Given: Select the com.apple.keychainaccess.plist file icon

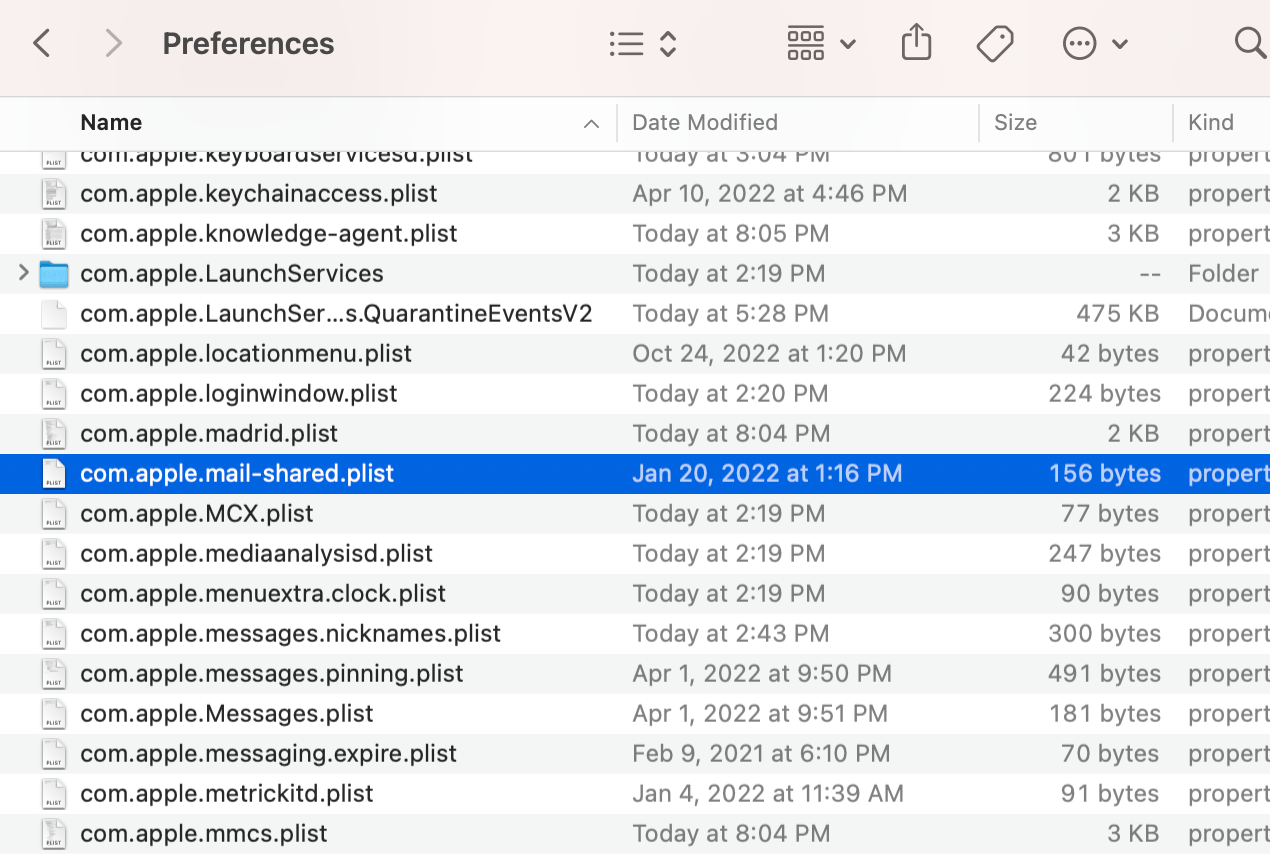Looking at the screenshot, I should tap(54, 194).
